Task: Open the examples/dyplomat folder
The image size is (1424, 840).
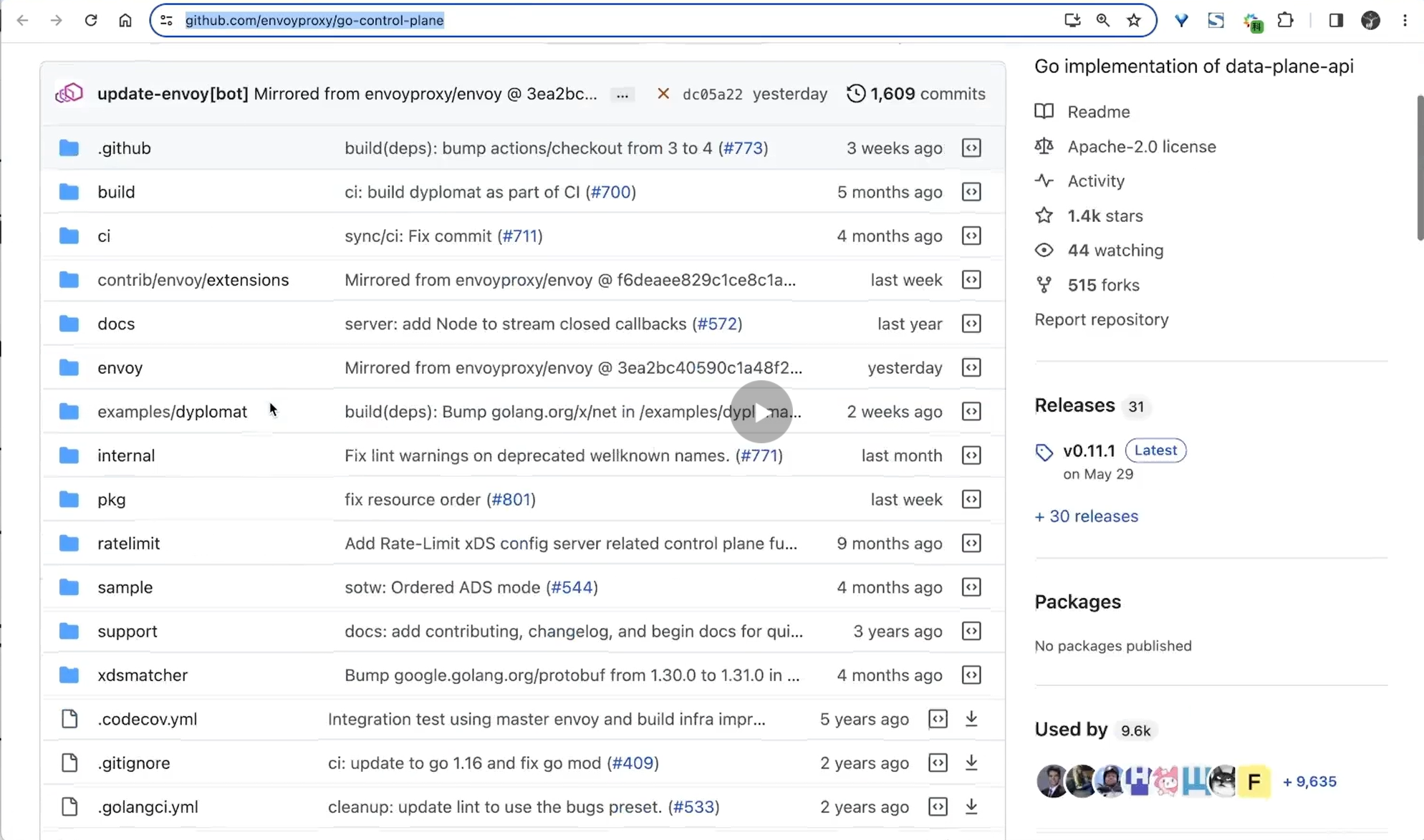Action: coord(173,412)
